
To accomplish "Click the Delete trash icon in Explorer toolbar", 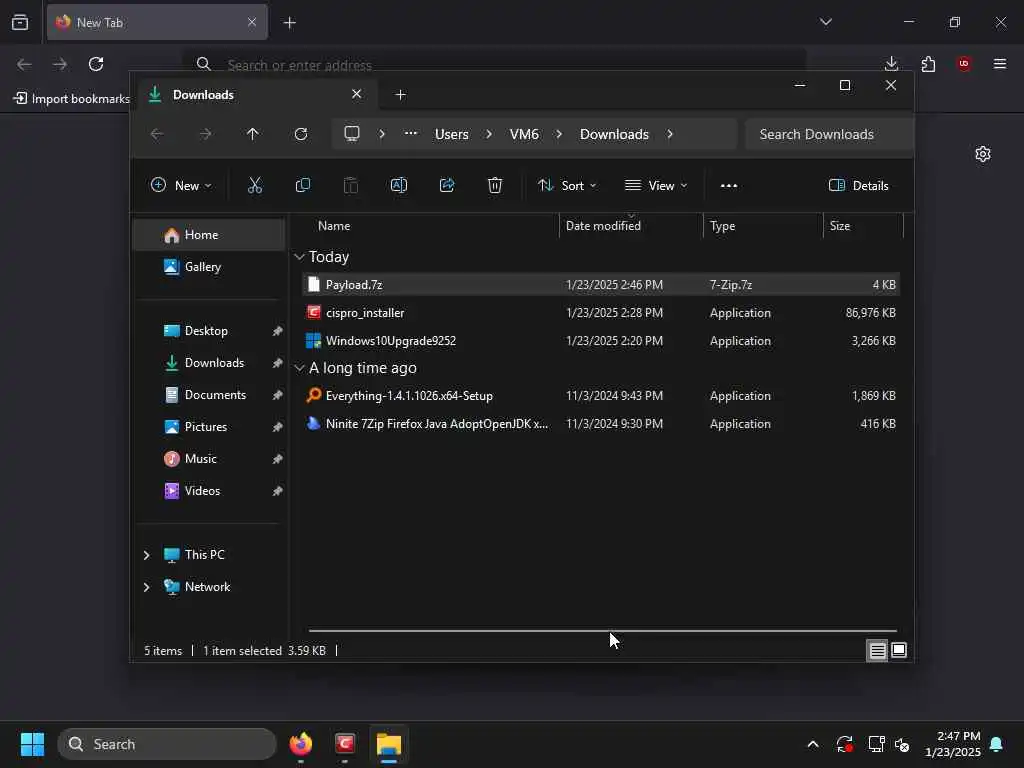I will click(x=495, y=185).
